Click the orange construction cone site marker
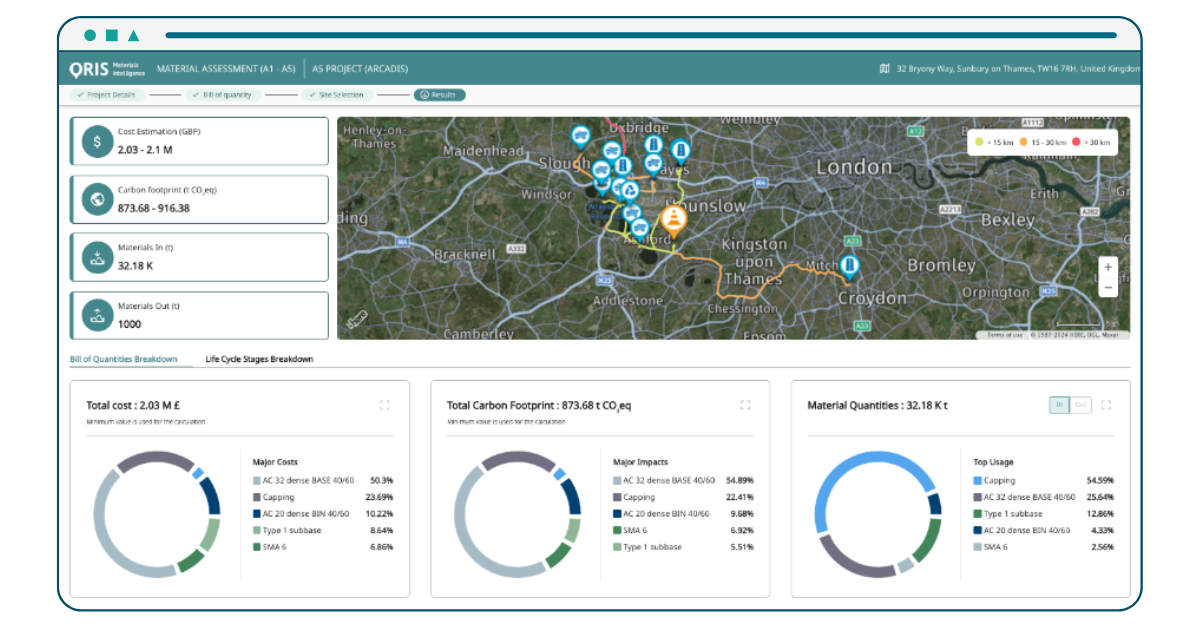Screen dimensions: 1200x628 pyautogui.click(x=674, y=220)
